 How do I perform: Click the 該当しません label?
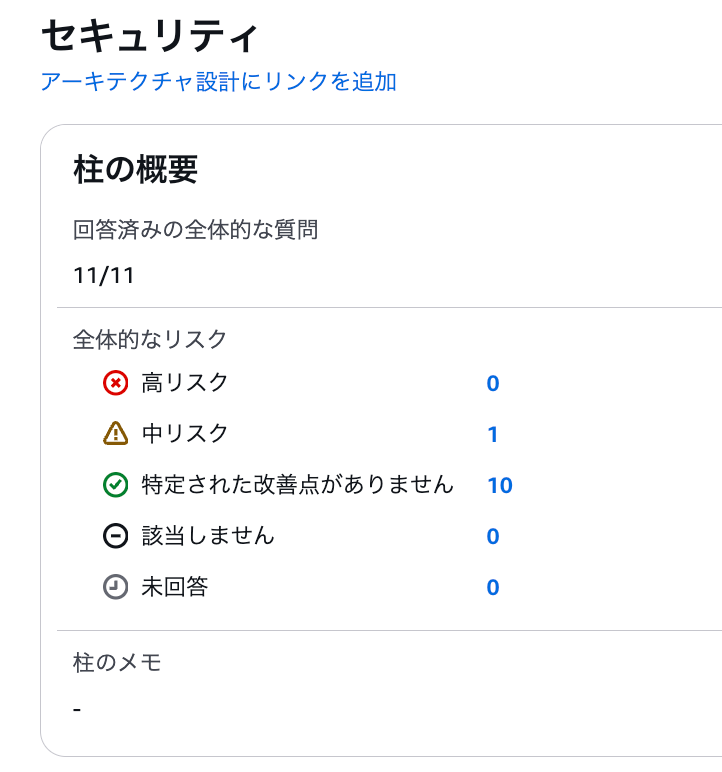click(208, 536)
